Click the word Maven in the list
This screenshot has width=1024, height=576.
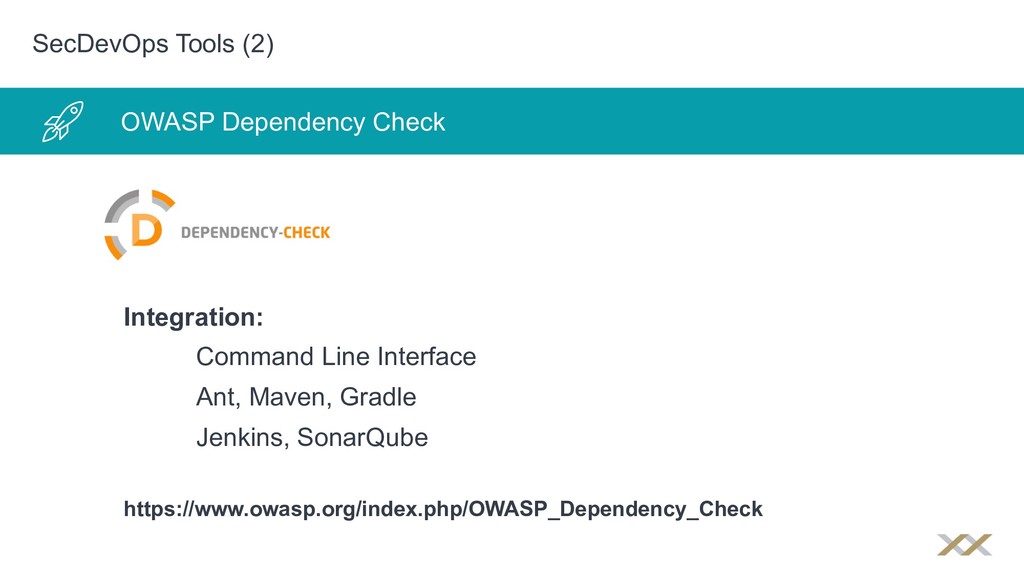[x=288, y=397]
